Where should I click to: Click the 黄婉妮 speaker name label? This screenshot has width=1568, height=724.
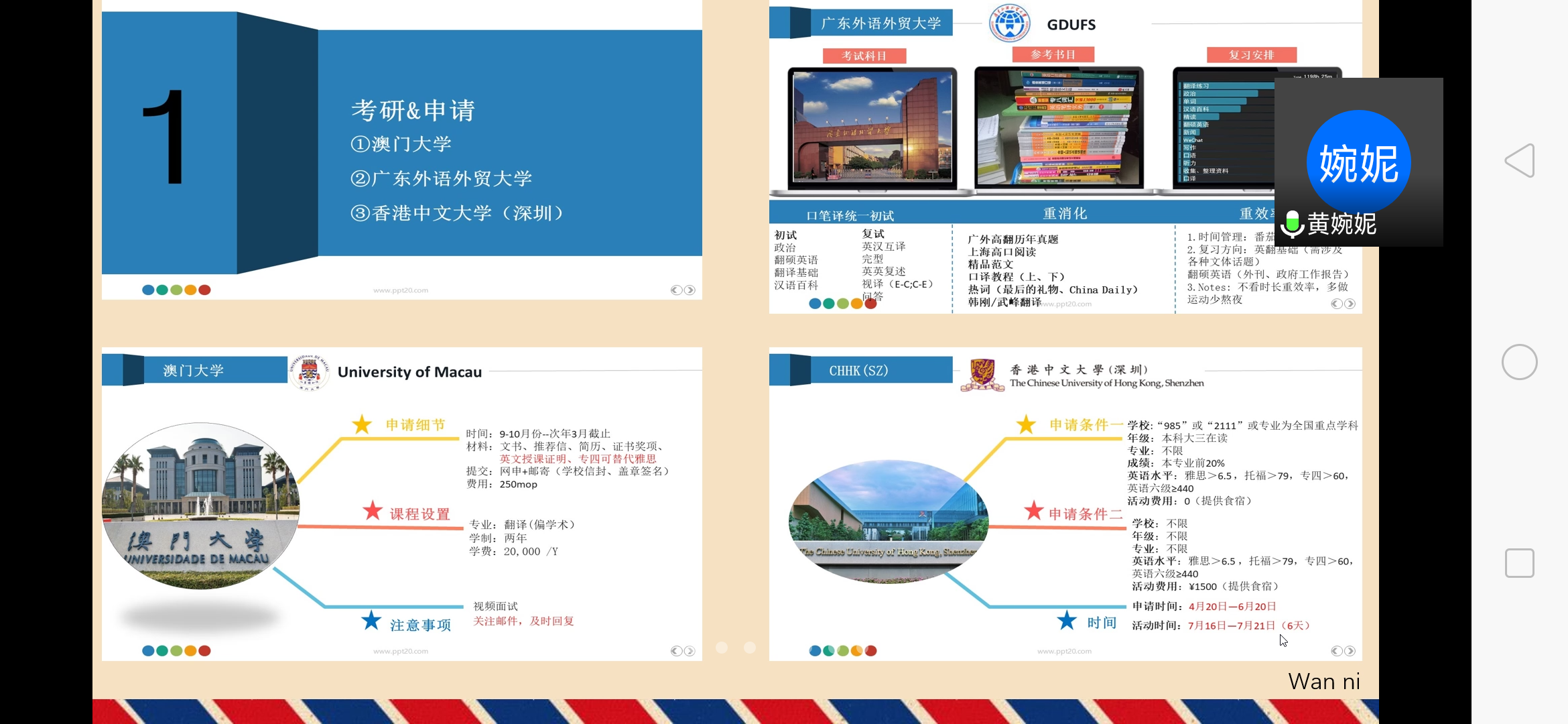tap(1342, 224)
